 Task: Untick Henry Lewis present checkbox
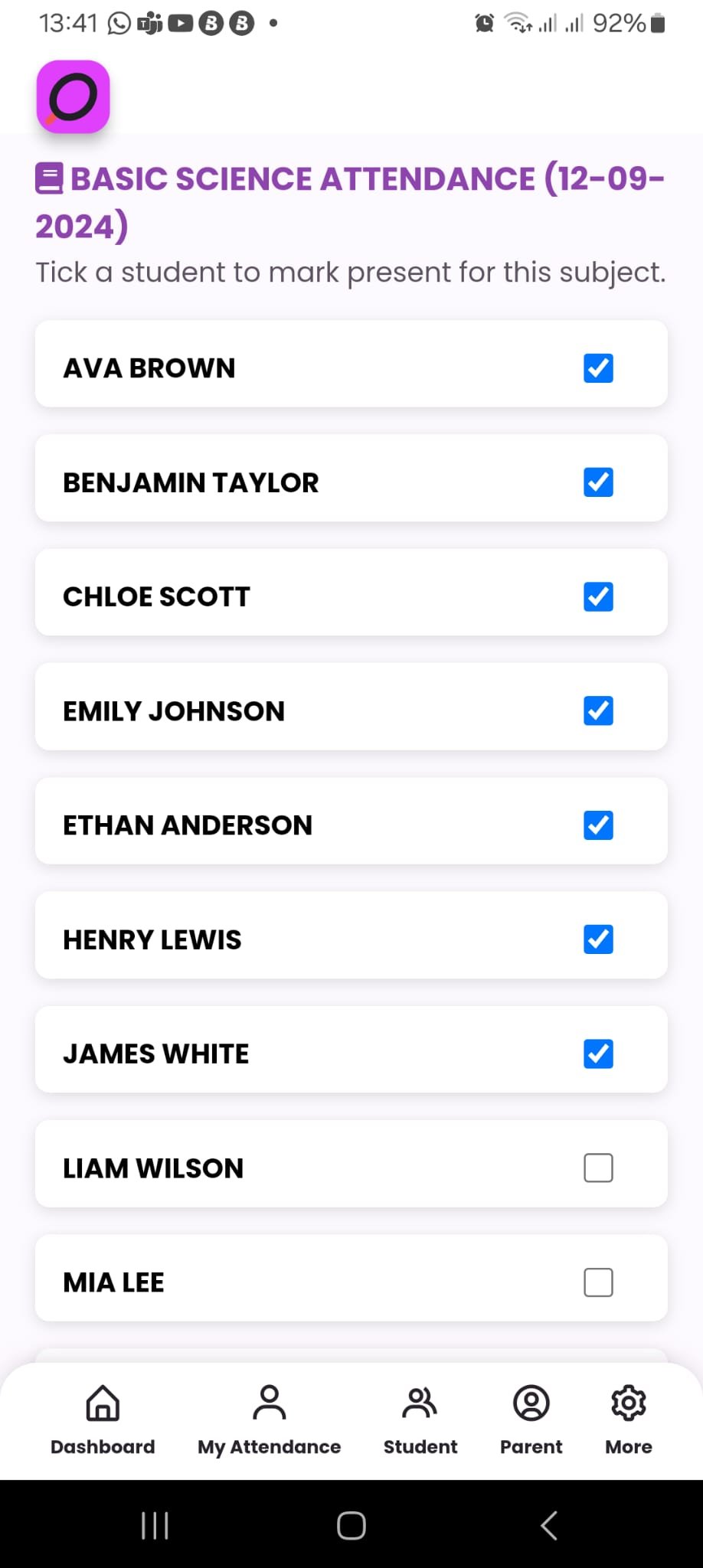click(x=598, y=939)
